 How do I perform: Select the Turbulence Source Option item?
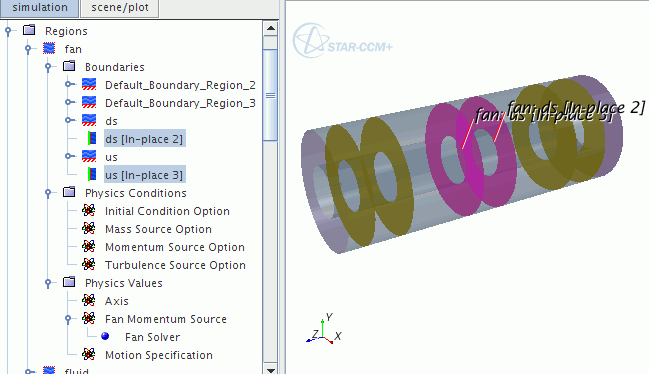tap(175, 265)
